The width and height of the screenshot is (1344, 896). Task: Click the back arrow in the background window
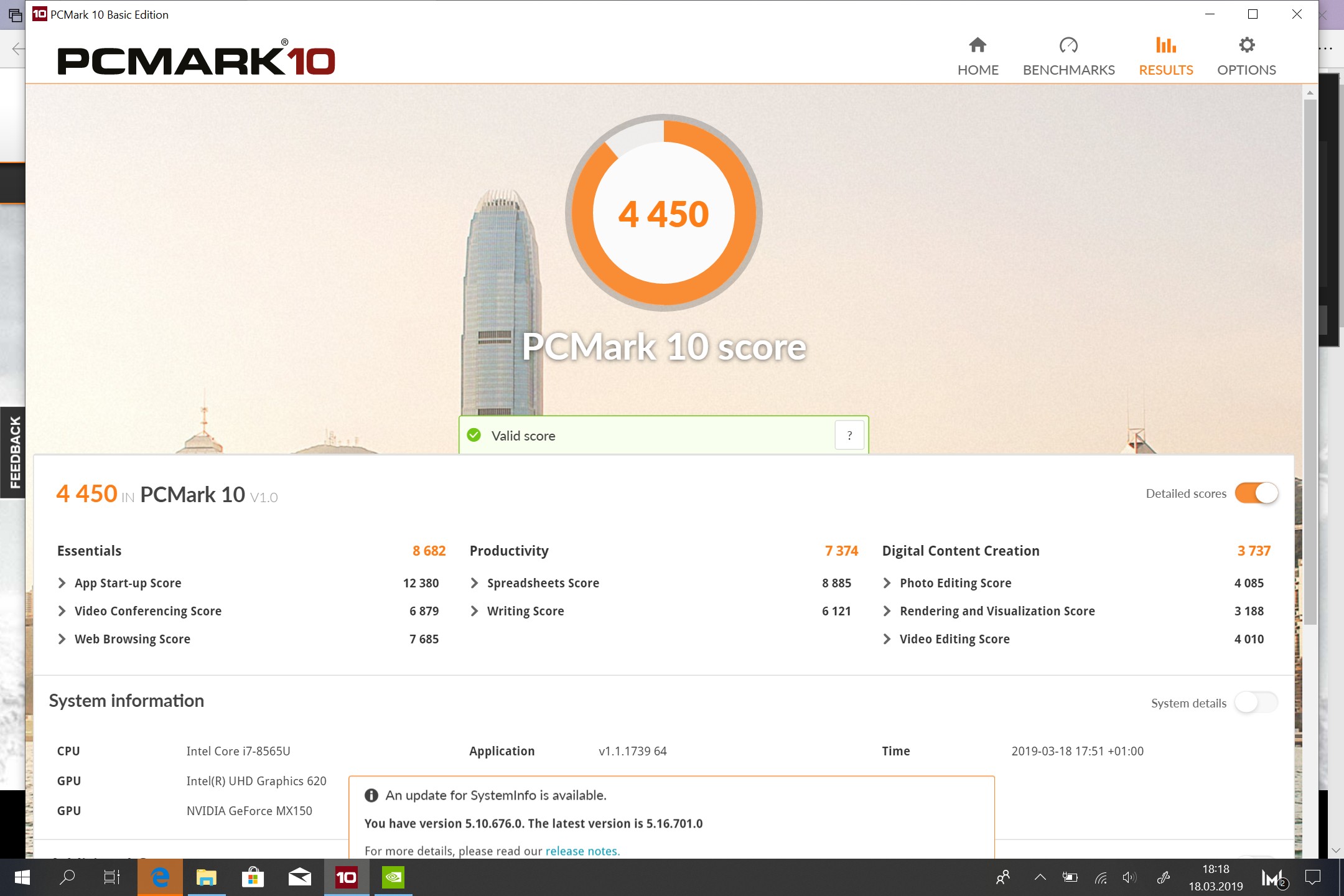(18, 49)
